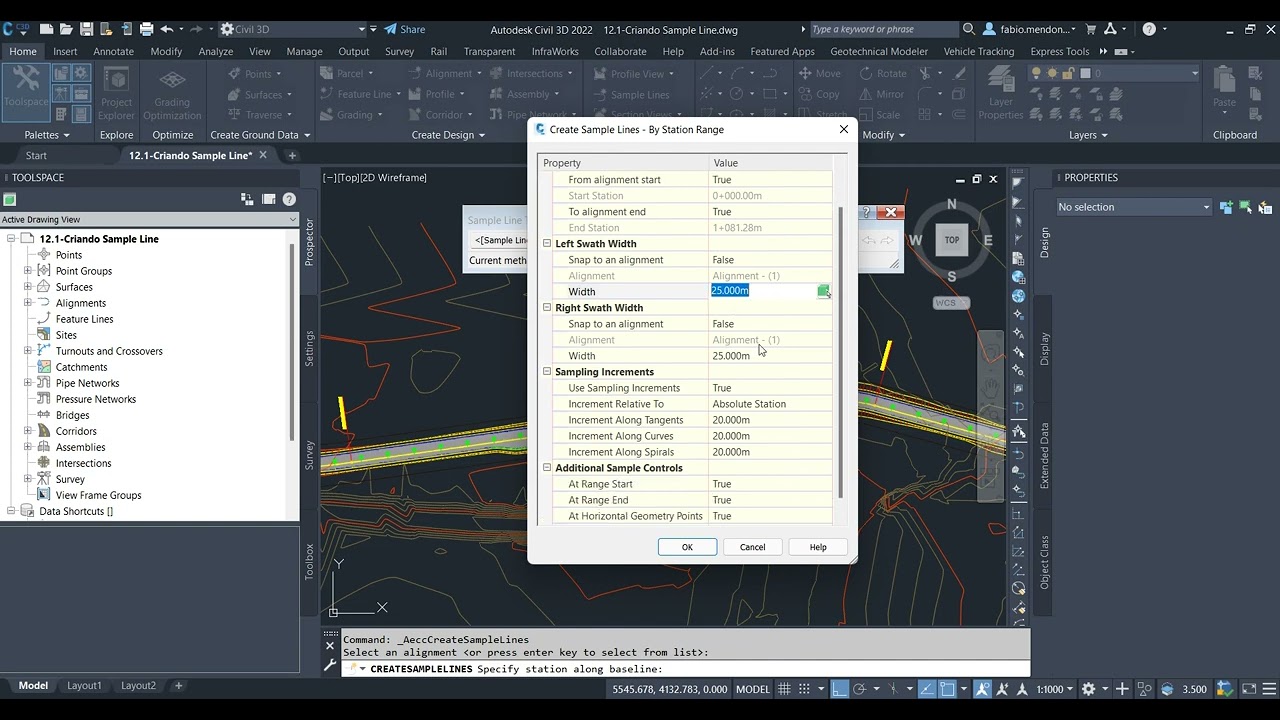The height and width of the screenshot is (720, 1280).
Task: Select the Corridors tree item
Action: pos(76,431)
